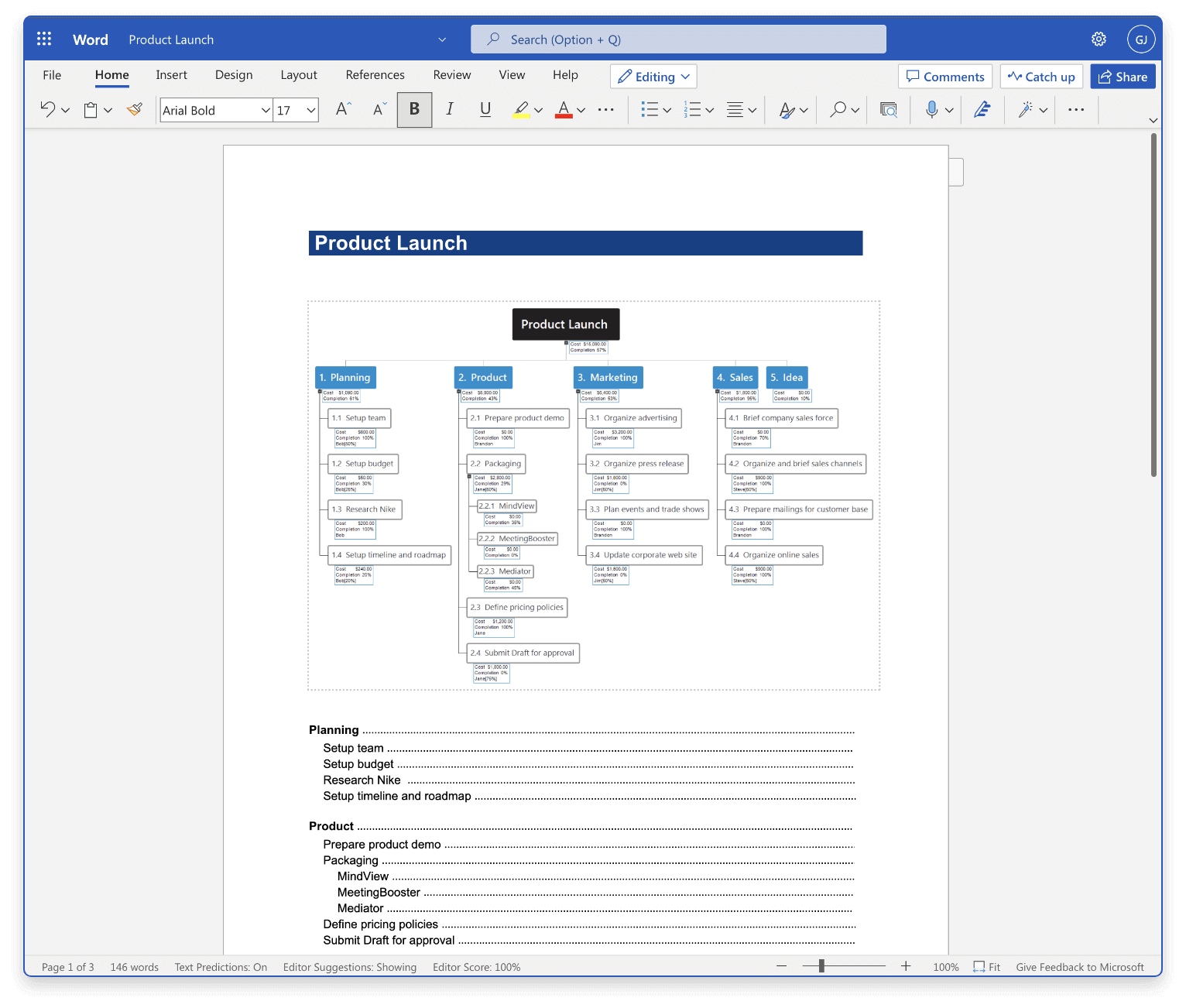Open more font options ellipsis

[606, 110]
